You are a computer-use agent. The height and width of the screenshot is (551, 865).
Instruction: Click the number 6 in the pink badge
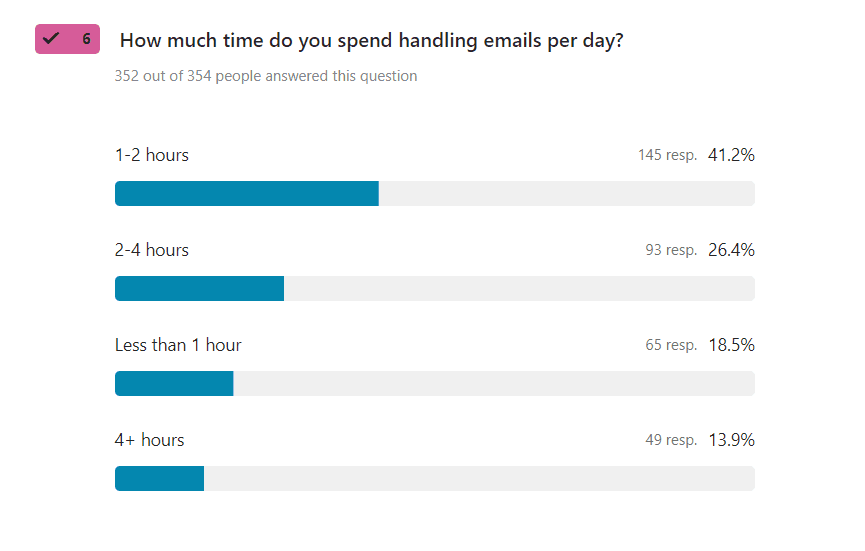tap(86, 39)
